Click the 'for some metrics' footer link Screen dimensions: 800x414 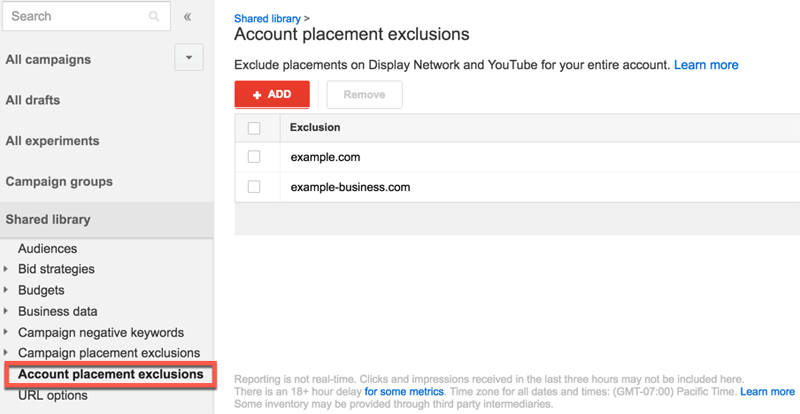click(404, 392)
